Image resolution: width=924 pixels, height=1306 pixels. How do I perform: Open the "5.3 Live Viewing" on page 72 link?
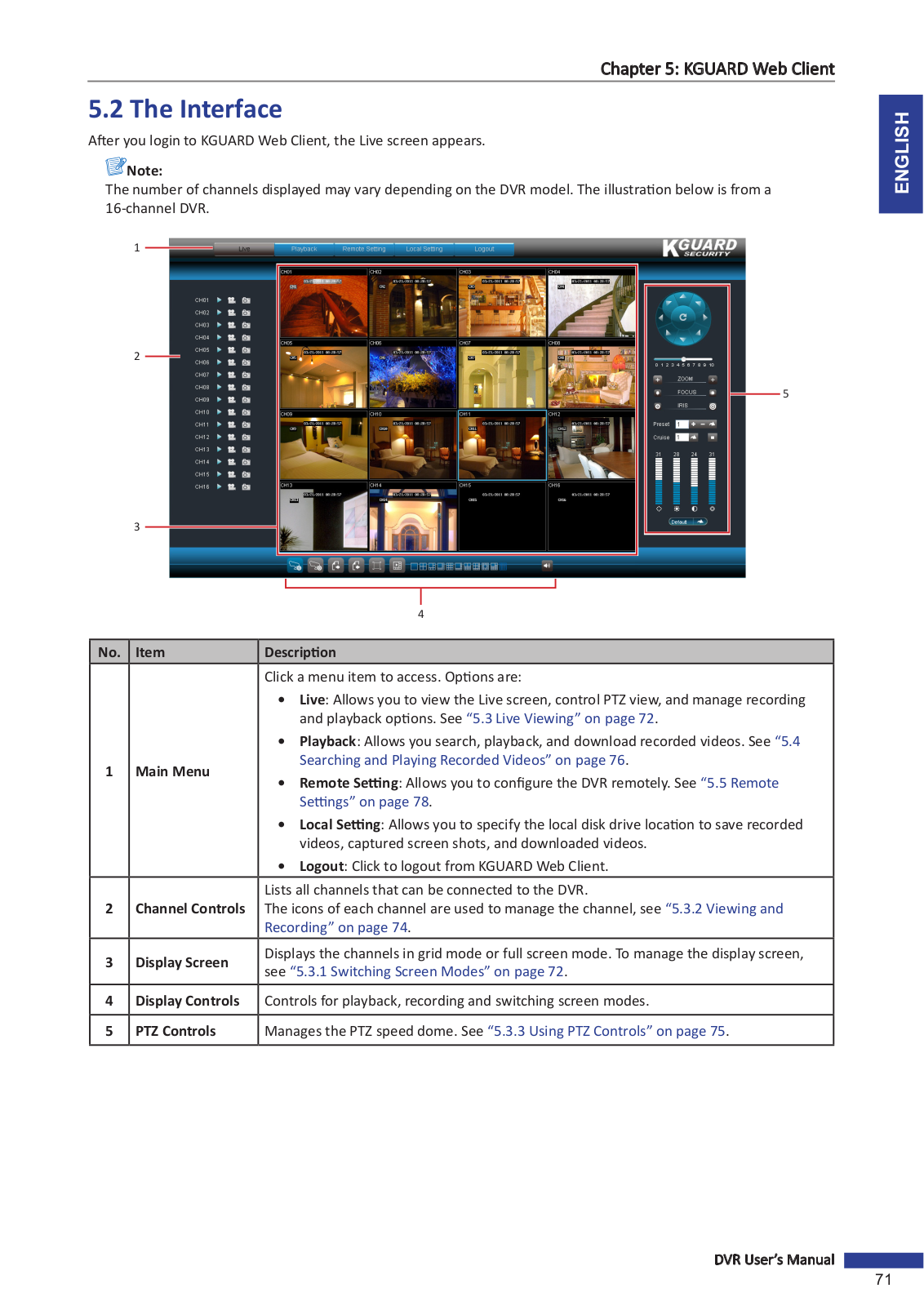coord(561,718)
